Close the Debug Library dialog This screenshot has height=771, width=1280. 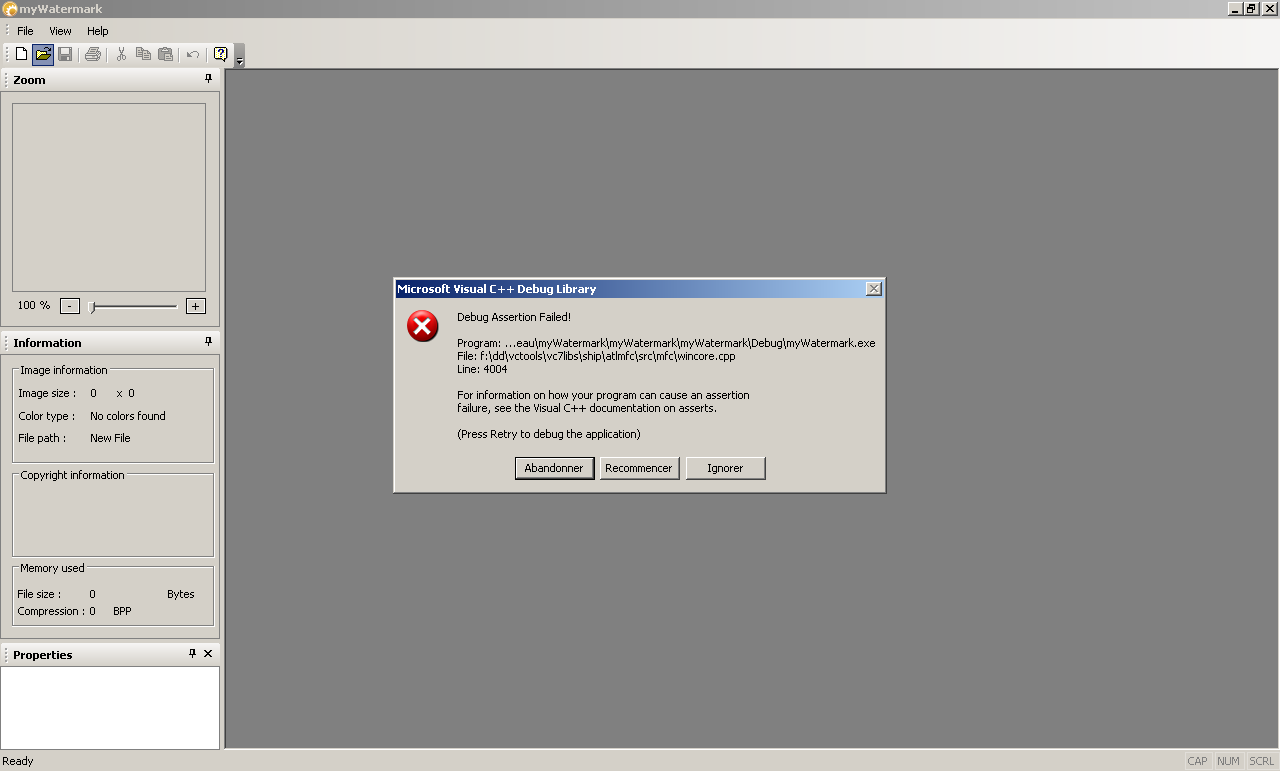coord(873,289)
